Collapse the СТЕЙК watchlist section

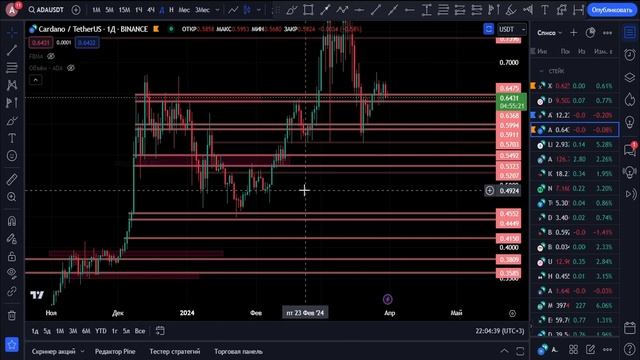(x=541, y=71)
